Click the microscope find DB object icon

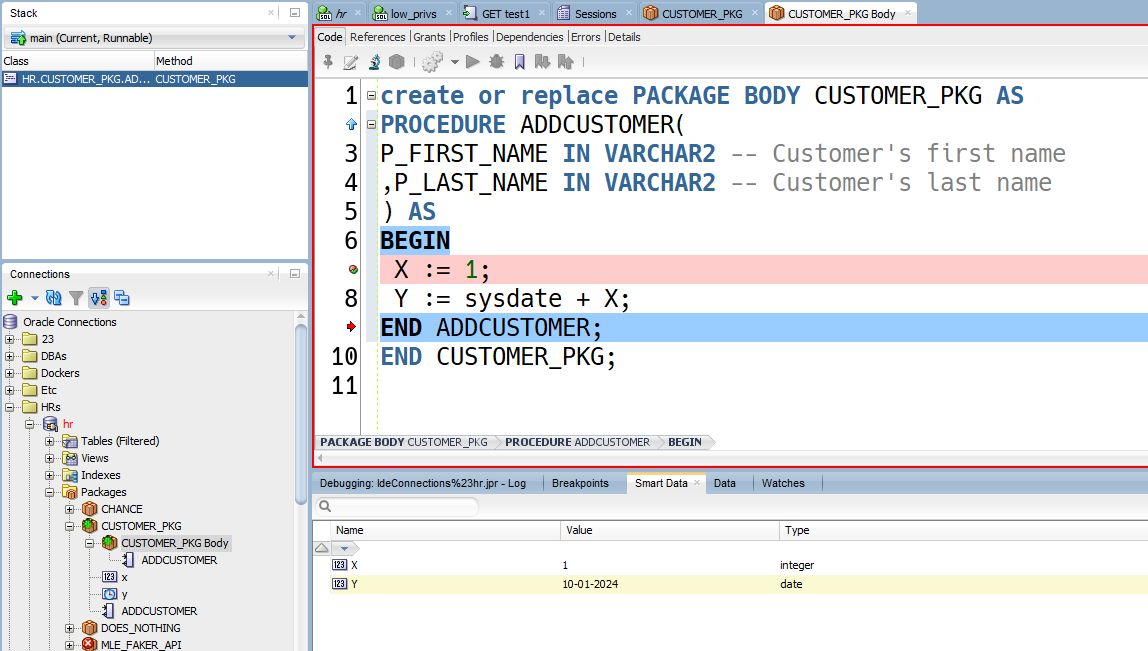(x=374, y=62)
